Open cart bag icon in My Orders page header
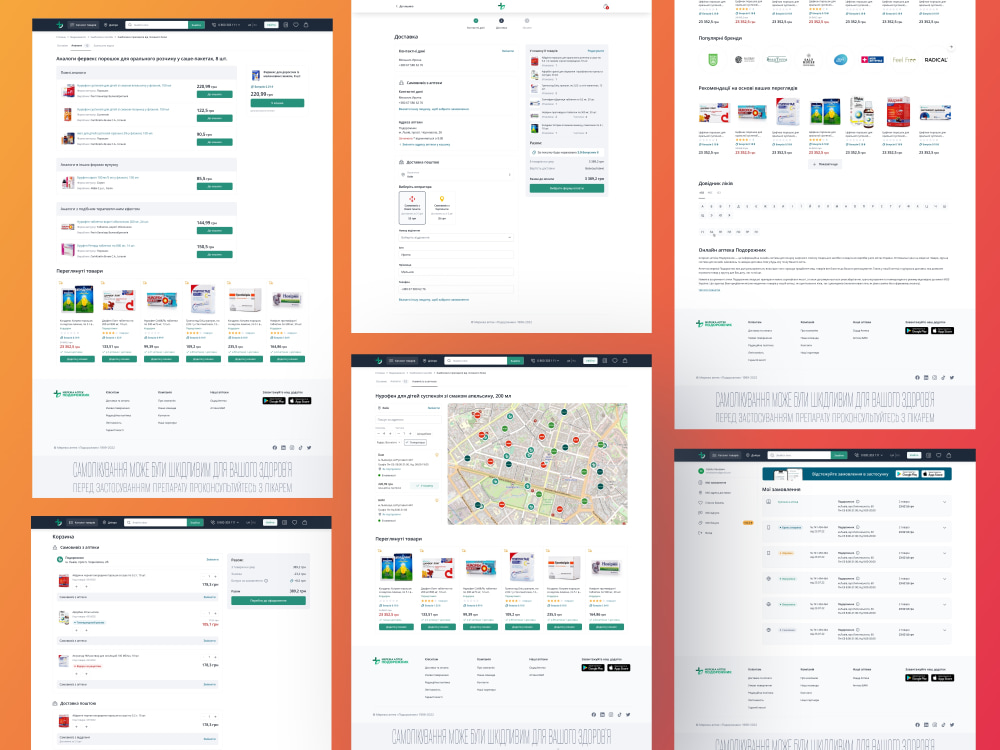The height and width of the screenshot is (750, 1000). click(948, 455)
